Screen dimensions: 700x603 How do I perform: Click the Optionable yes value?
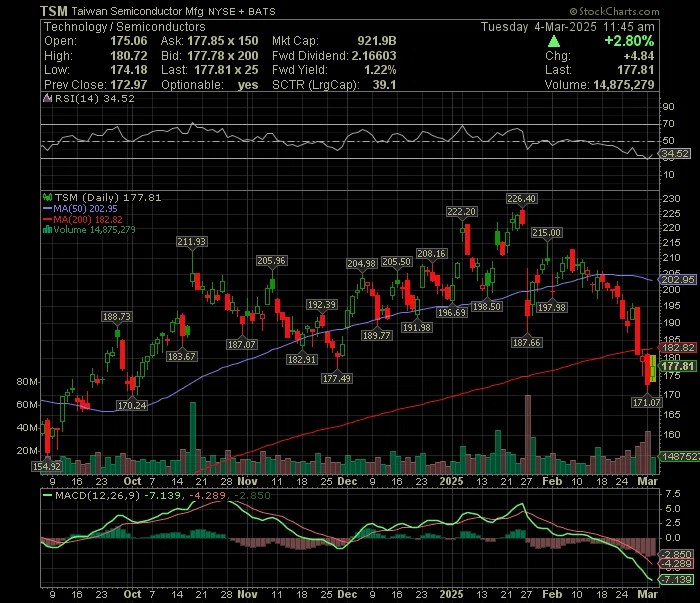click(248, 85)
